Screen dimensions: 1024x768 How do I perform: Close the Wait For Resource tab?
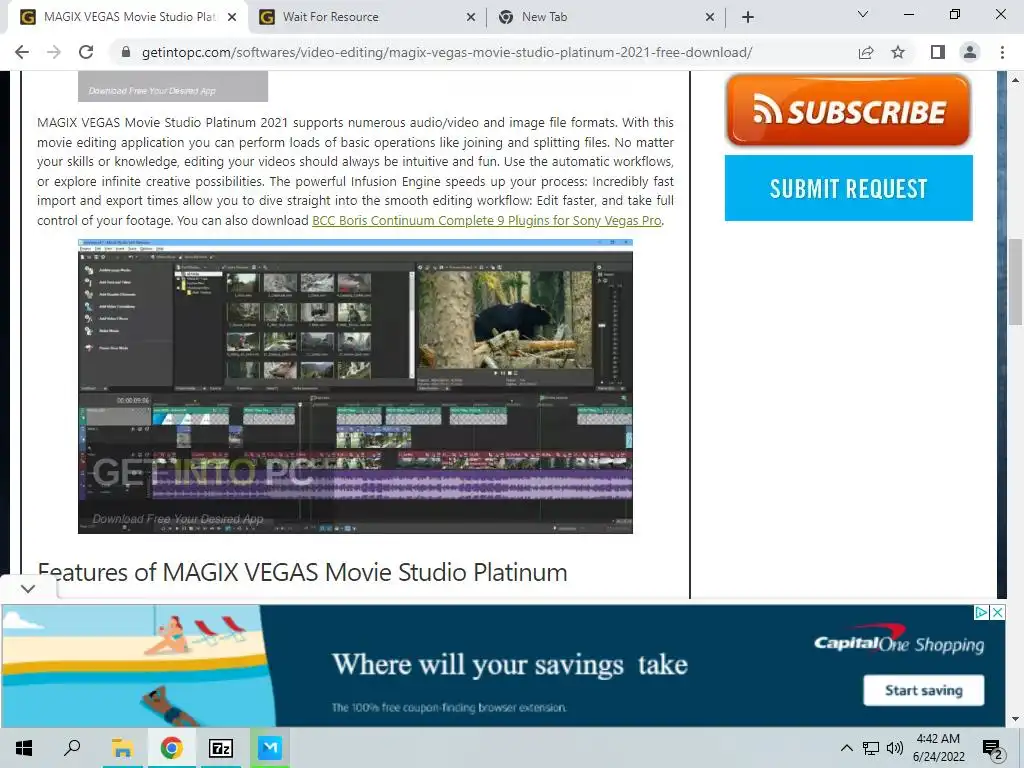(x=471, y=17)
